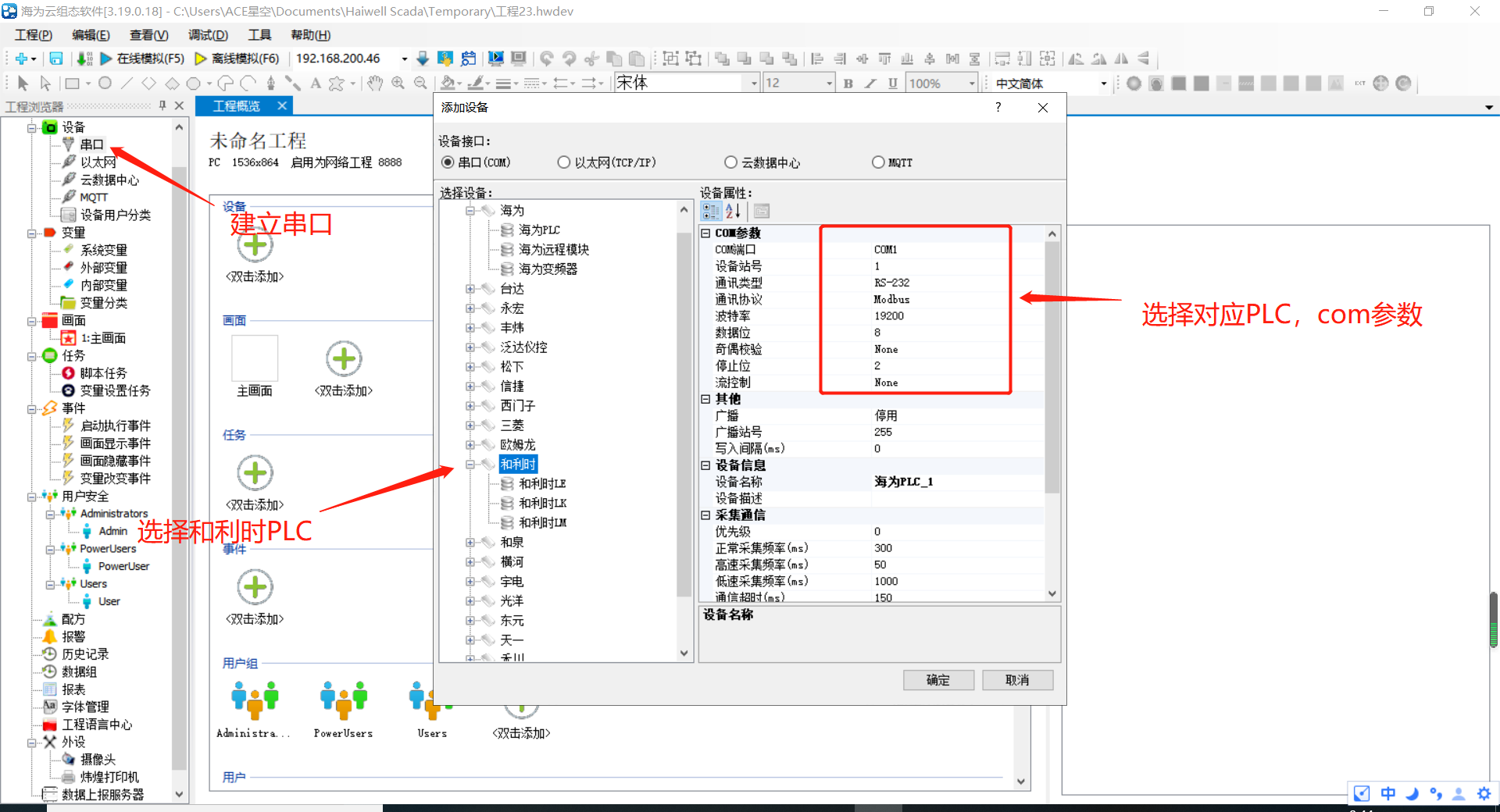
Task: Click the flip horizontal icon
Action: coord(1121,59)
